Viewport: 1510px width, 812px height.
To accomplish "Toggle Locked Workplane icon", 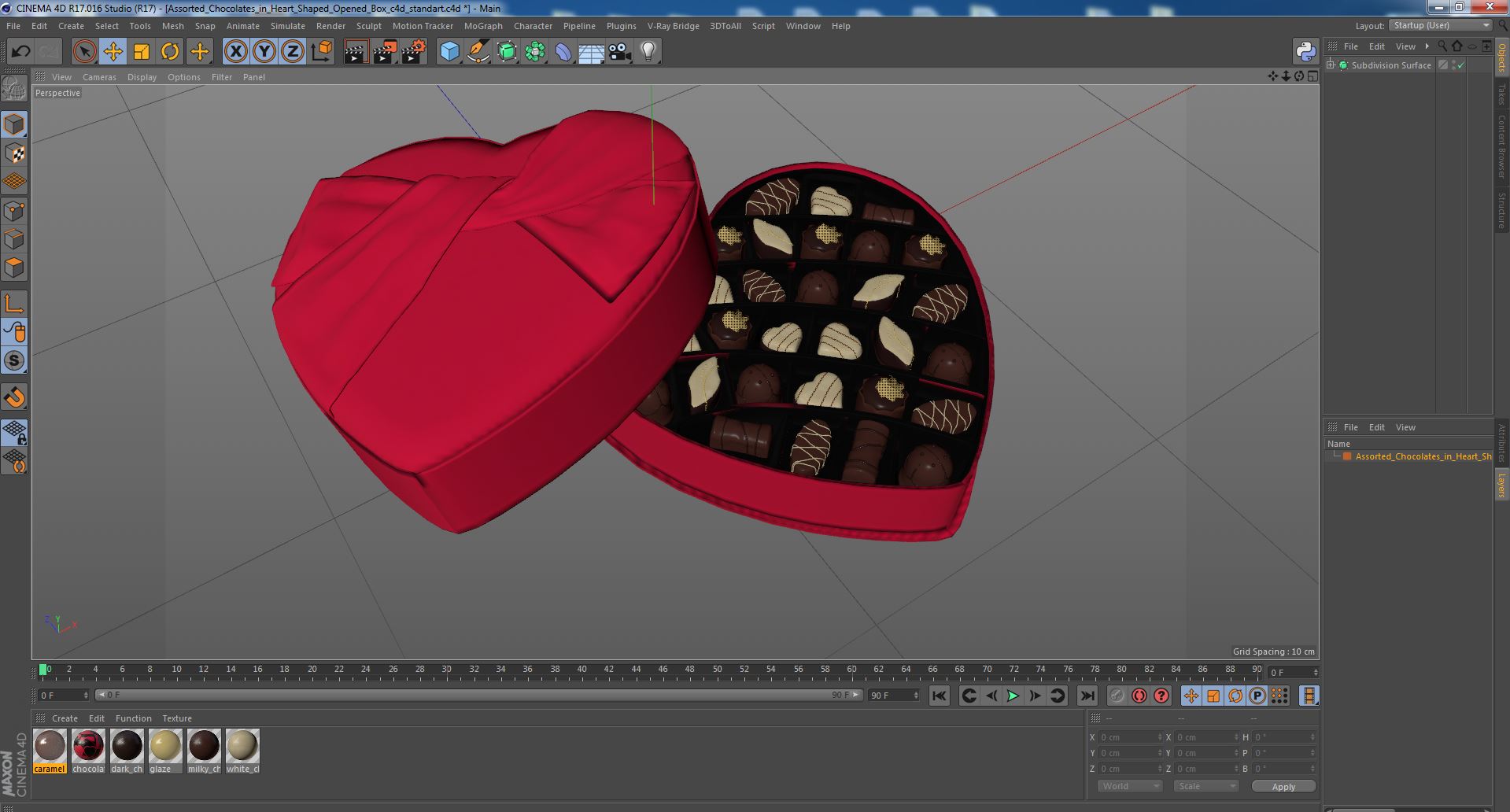I will (x=14, y=432).
